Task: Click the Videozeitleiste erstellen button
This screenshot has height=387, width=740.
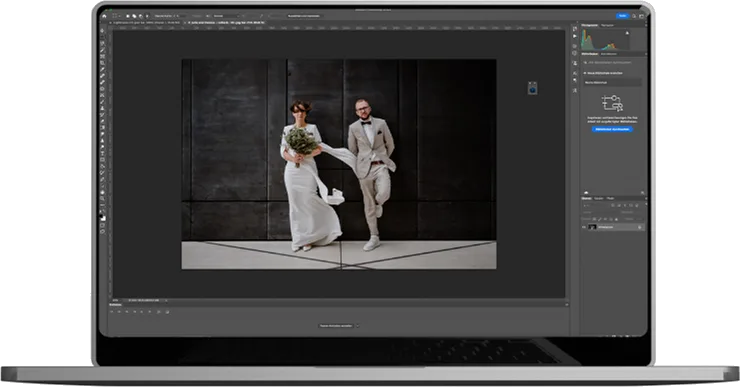Action: point(336,326)
